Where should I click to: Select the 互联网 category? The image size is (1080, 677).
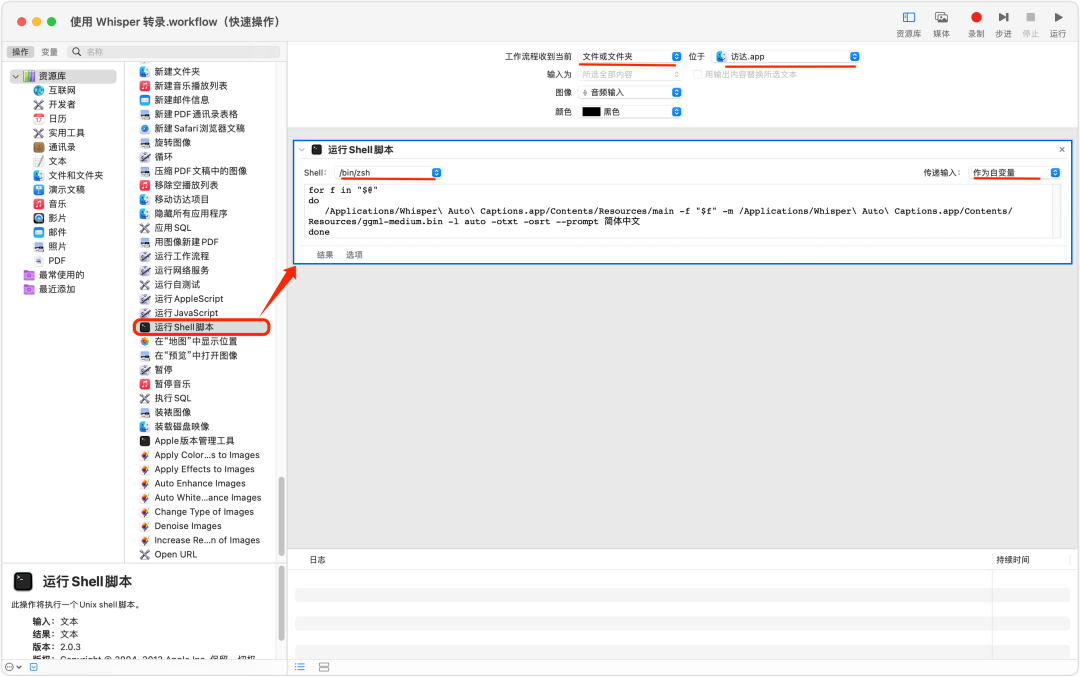[x=62, y=90]
